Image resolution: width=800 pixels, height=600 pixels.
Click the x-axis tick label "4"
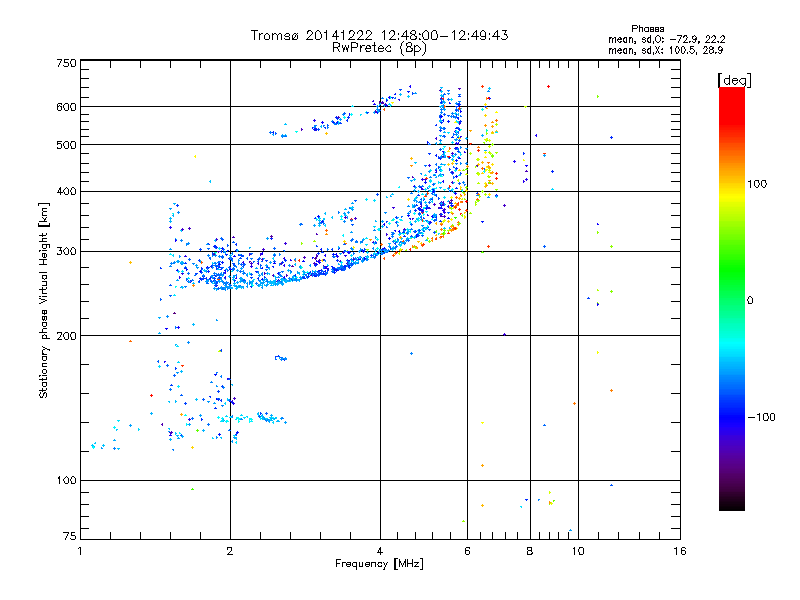click(380, 551)
